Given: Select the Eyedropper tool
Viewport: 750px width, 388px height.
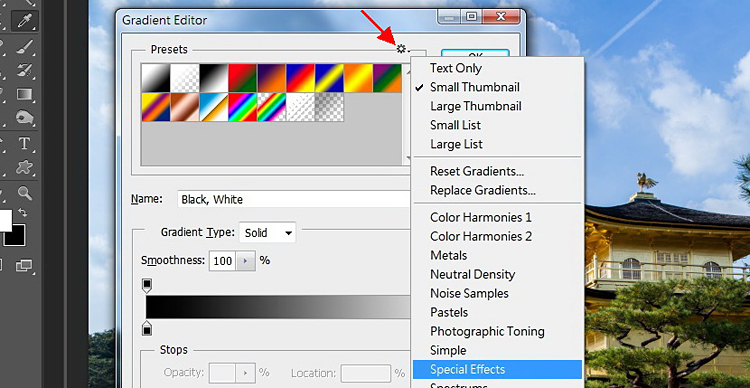Looking at the screenshot, I should click(23, 20).
